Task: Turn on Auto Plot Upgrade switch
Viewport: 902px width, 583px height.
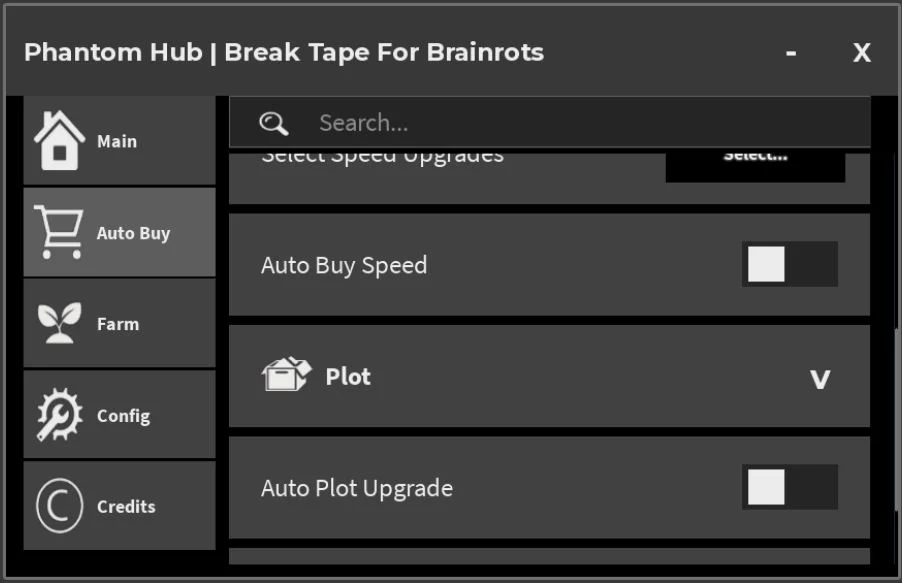Action: [x=789, y=487]
